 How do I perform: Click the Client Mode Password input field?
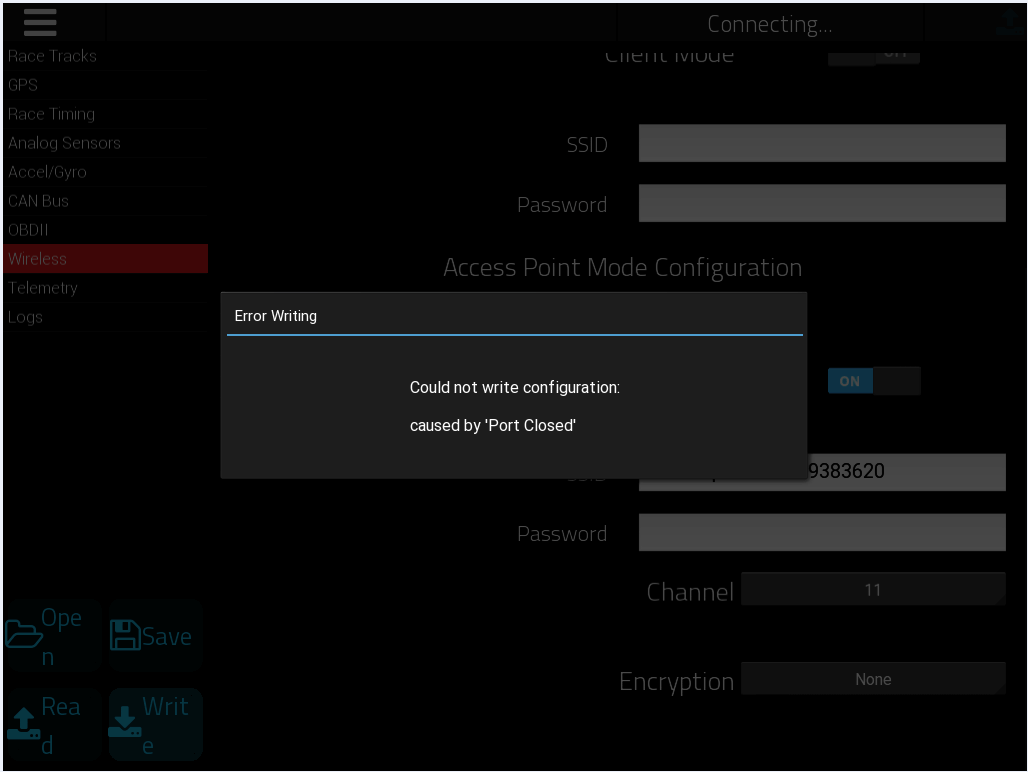click(822, 203)
